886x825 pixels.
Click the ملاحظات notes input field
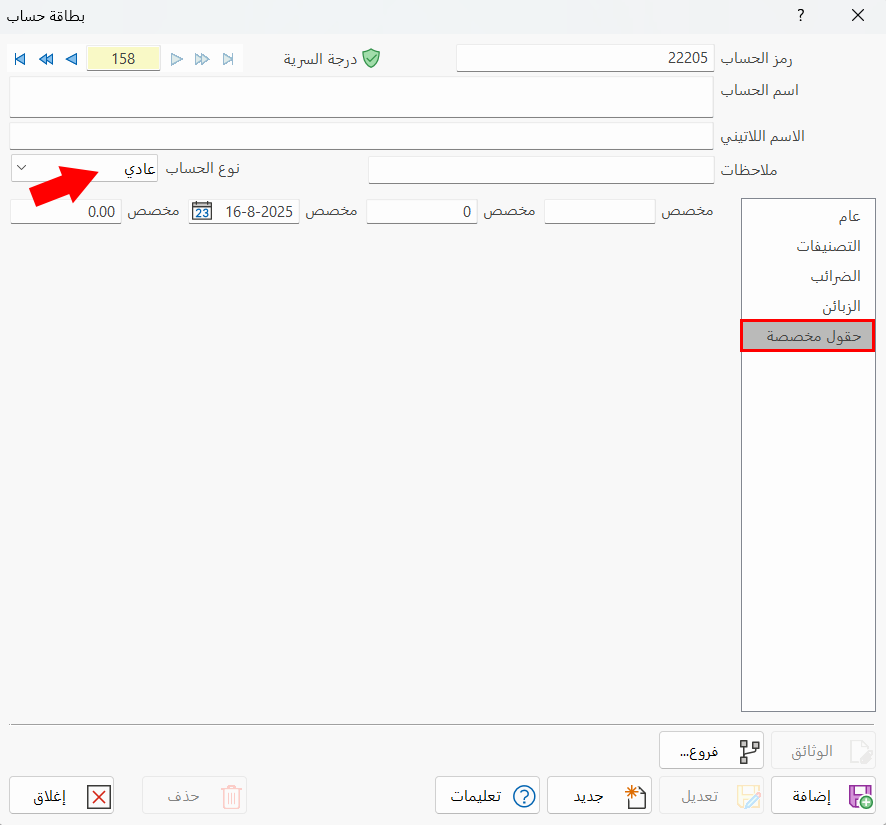click(x=541, y=171)
